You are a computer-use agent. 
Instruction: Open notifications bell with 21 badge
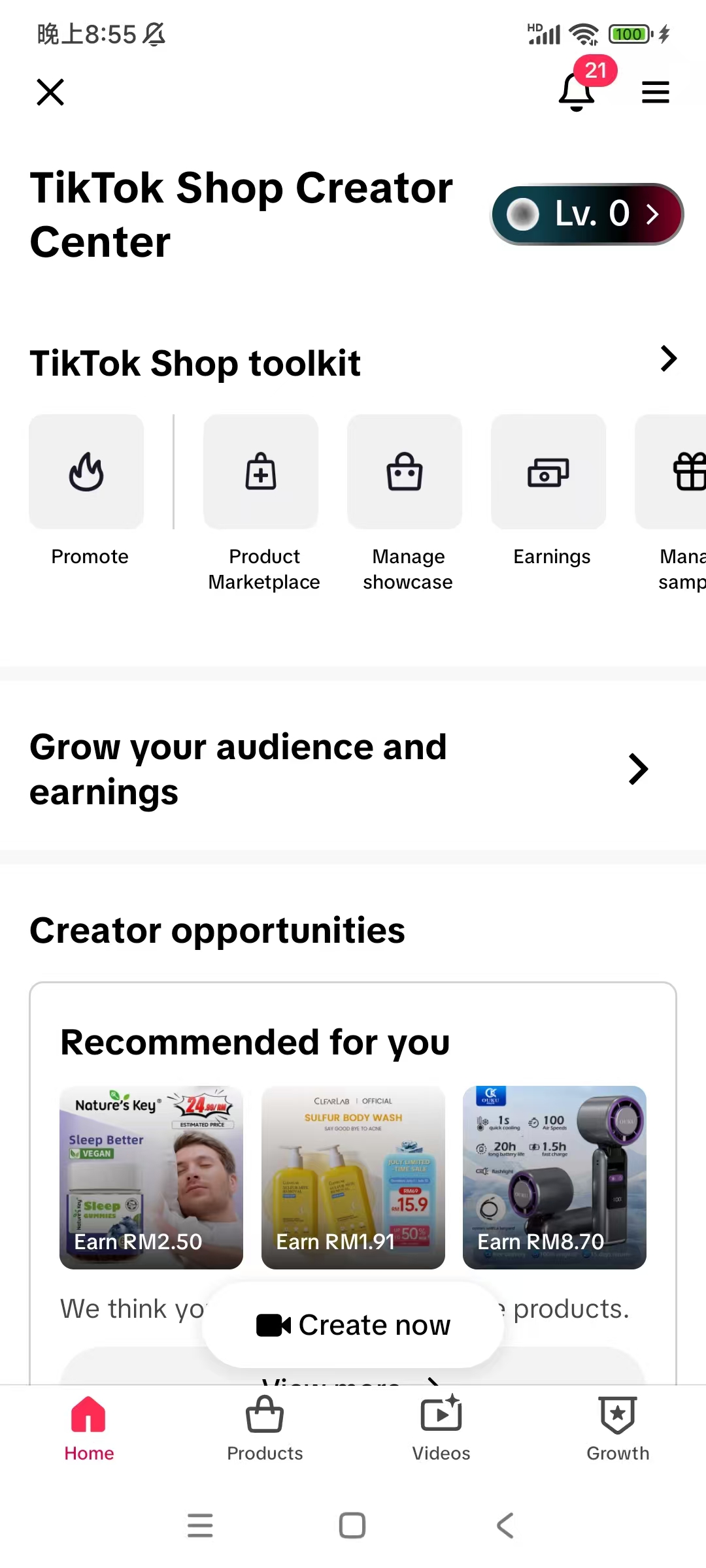(578, 91)
